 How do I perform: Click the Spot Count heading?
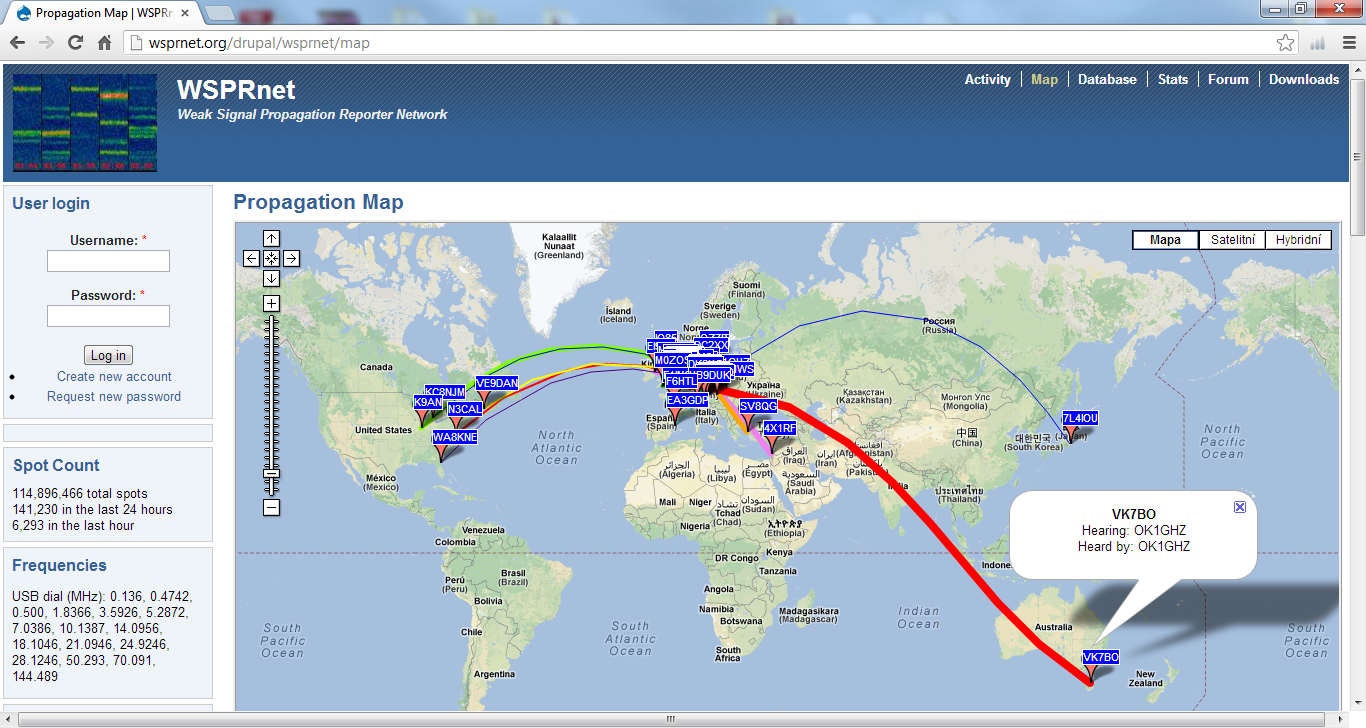(56, 465)
